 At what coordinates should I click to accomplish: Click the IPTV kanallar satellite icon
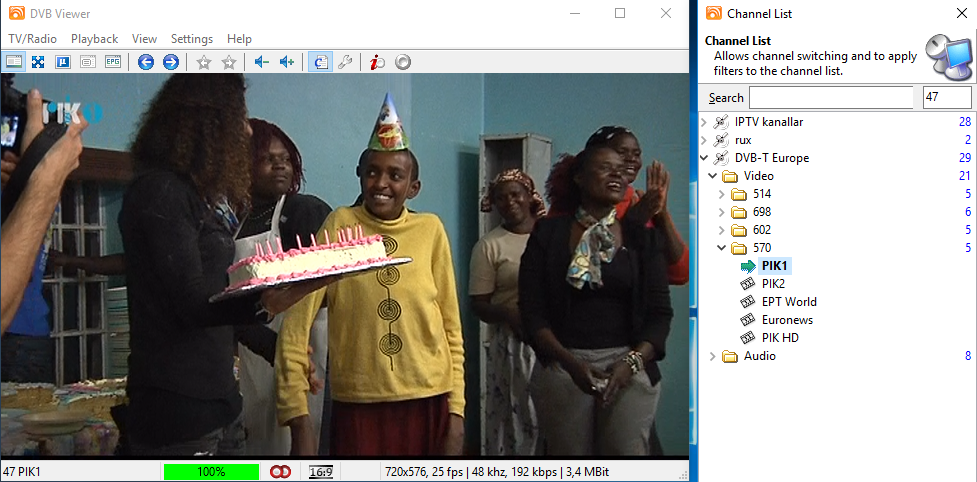(721, 122)
